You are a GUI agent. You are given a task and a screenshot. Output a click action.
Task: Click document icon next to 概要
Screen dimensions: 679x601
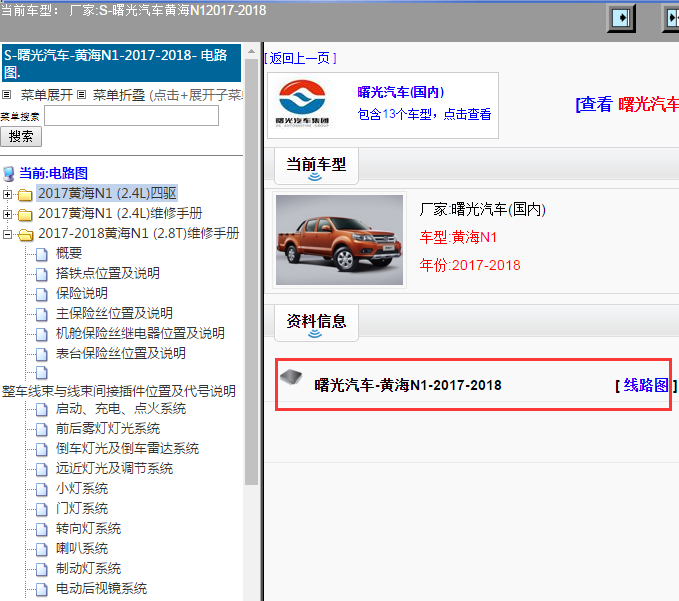[42, 255]
